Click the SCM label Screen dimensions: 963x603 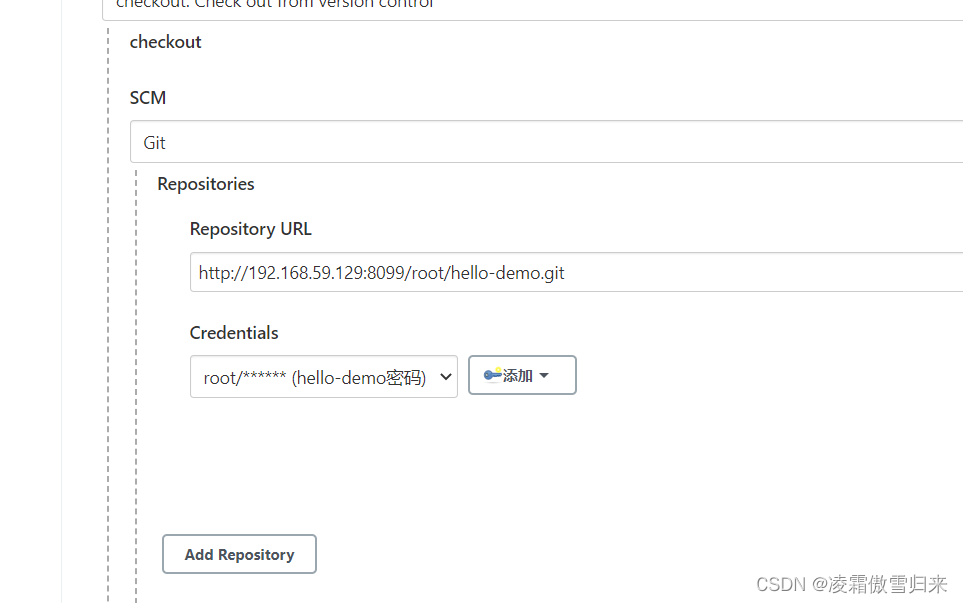coord(148,98)
